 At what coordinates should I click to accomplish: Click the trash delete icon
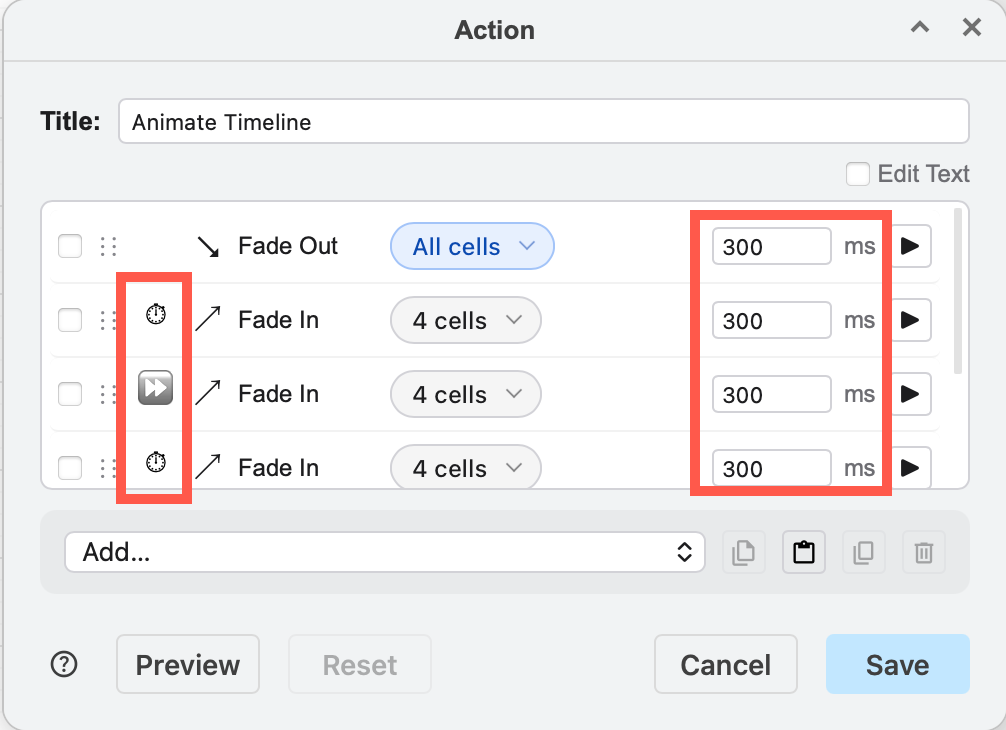pos(924,552)
